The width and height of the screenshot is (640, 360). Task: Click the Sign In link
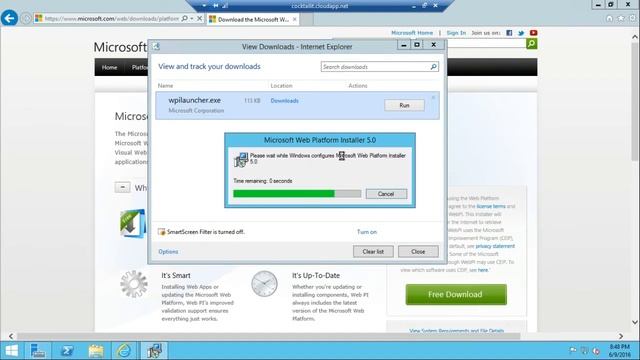point(456,33)
